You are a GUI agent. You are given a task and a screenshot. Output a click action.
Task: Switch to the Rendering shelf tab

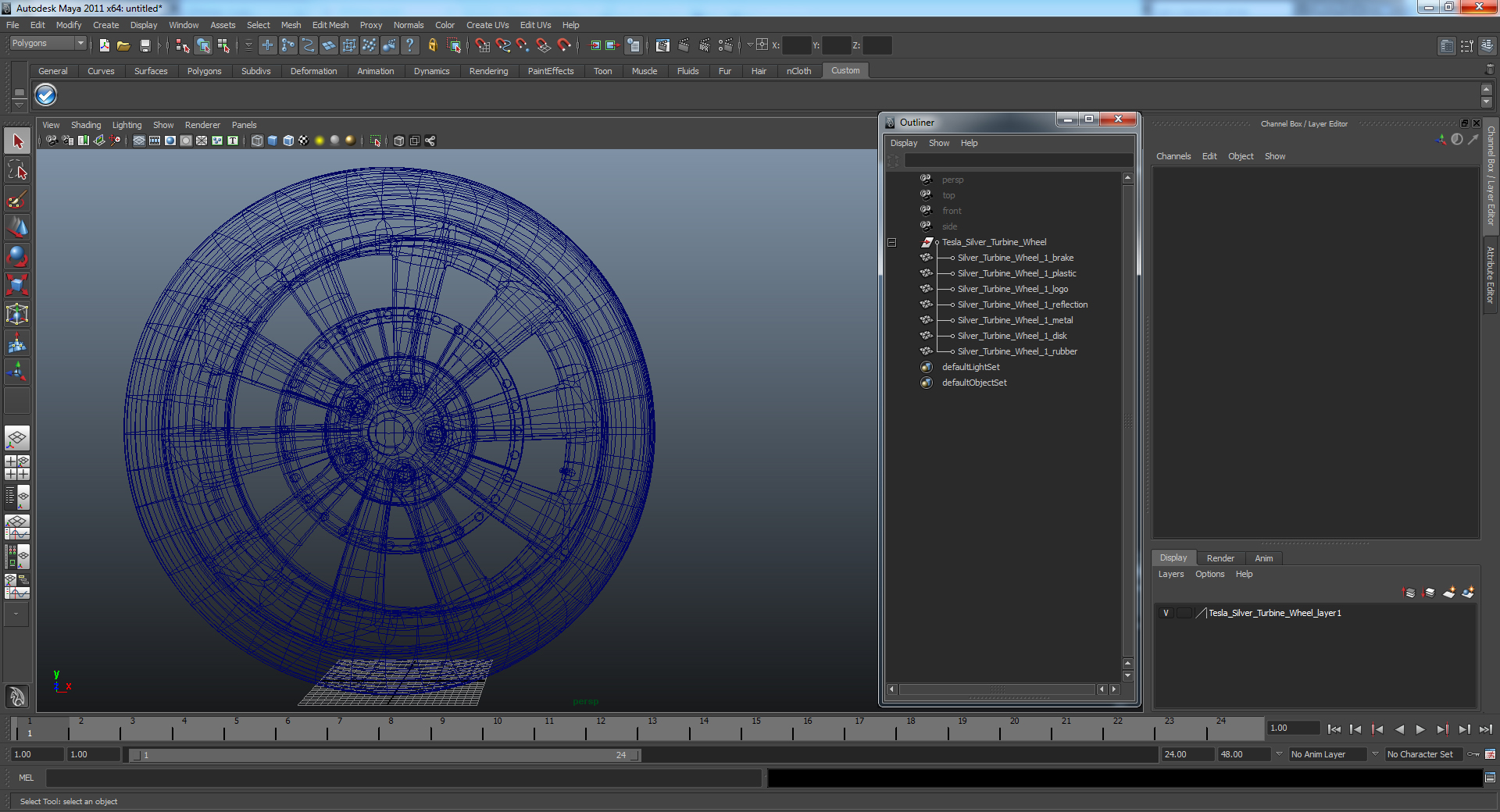[488, 71]
